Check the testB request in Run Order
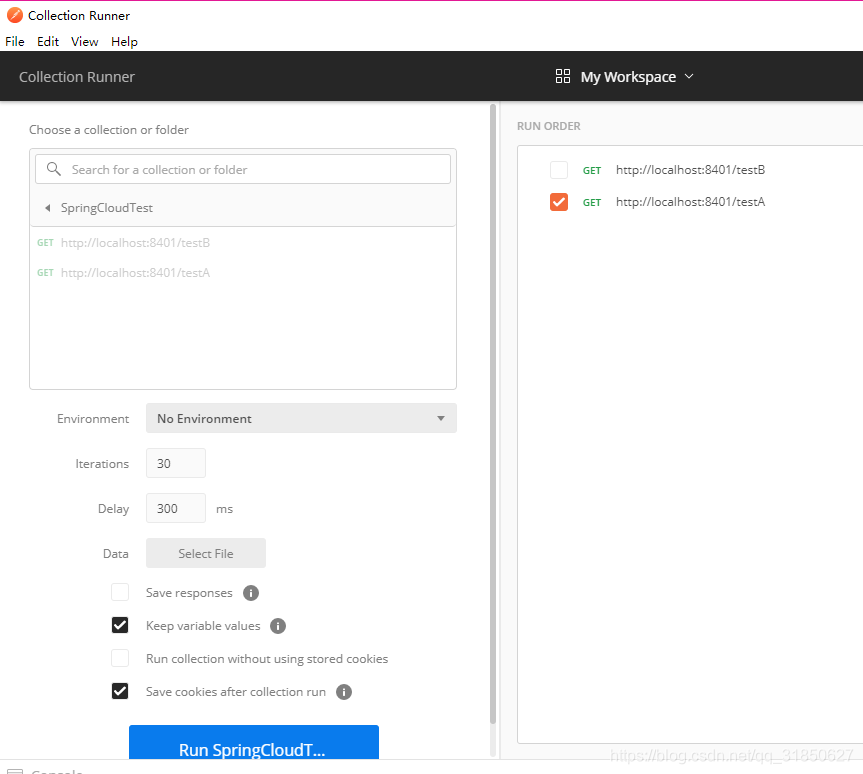Viewport: 863px width, 774px height. 559,170
